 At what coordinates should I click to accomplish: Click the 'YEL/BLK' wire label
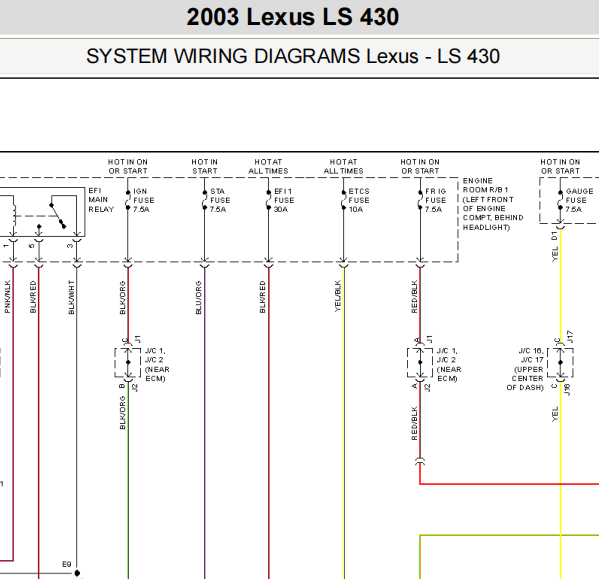click(338, 296)
